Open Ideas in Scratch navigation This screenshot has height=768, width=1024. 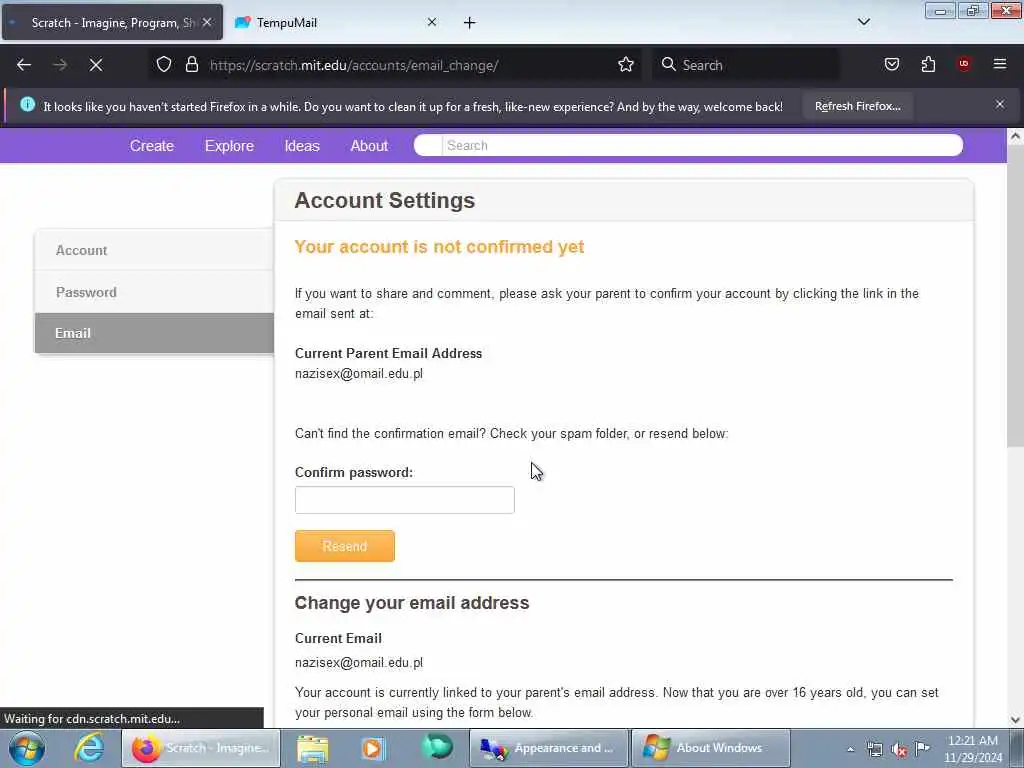(302, 146)
